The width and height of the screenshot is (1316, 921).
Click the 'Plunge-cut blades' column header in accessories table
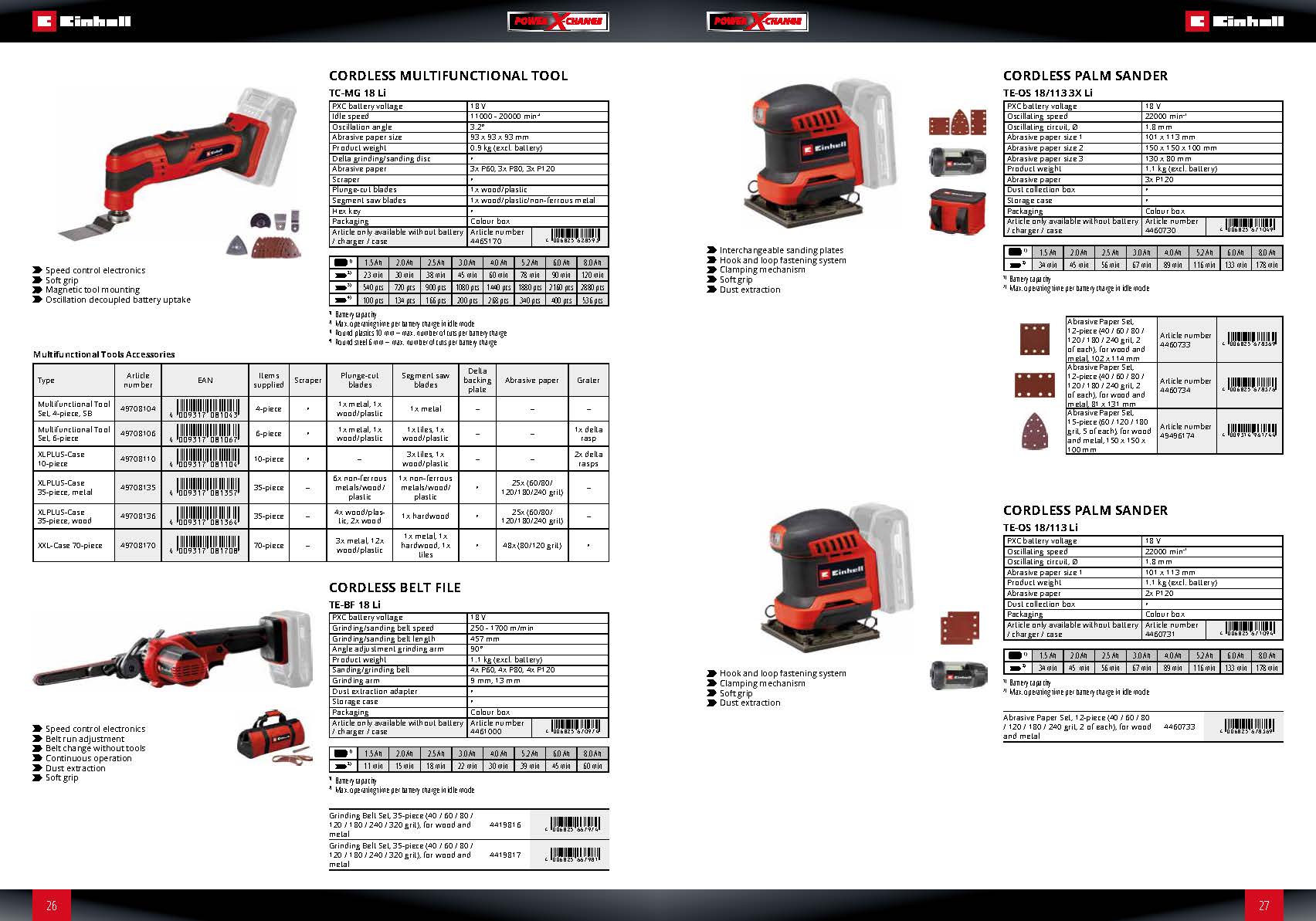tap(360, 380)
